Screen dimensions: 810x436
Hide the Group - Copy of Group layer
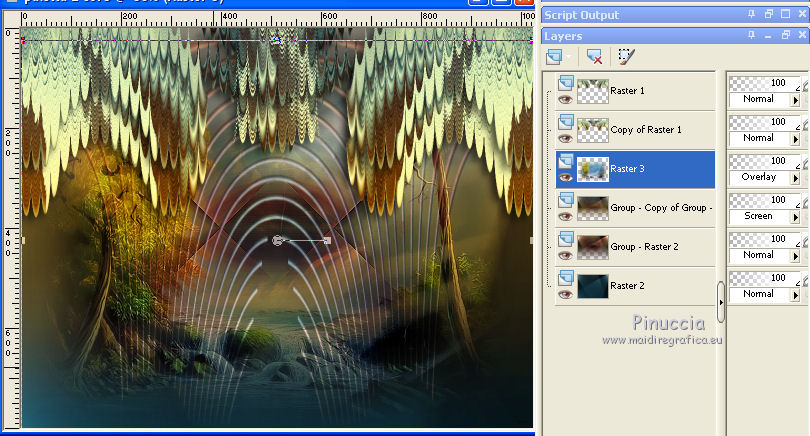click(x=565, y=216)
